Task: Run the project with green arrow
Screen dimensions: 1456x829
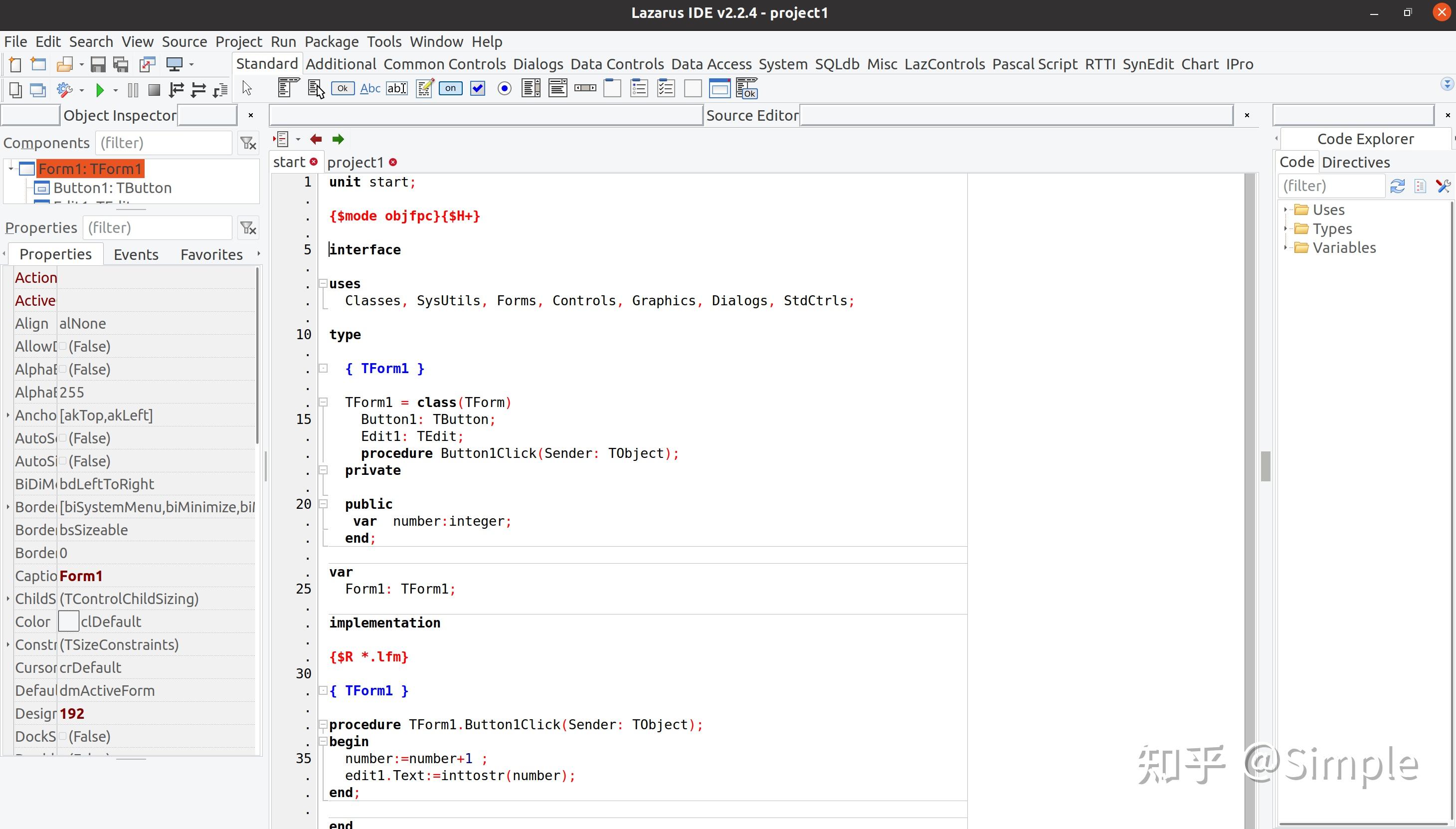Action: 100,90
